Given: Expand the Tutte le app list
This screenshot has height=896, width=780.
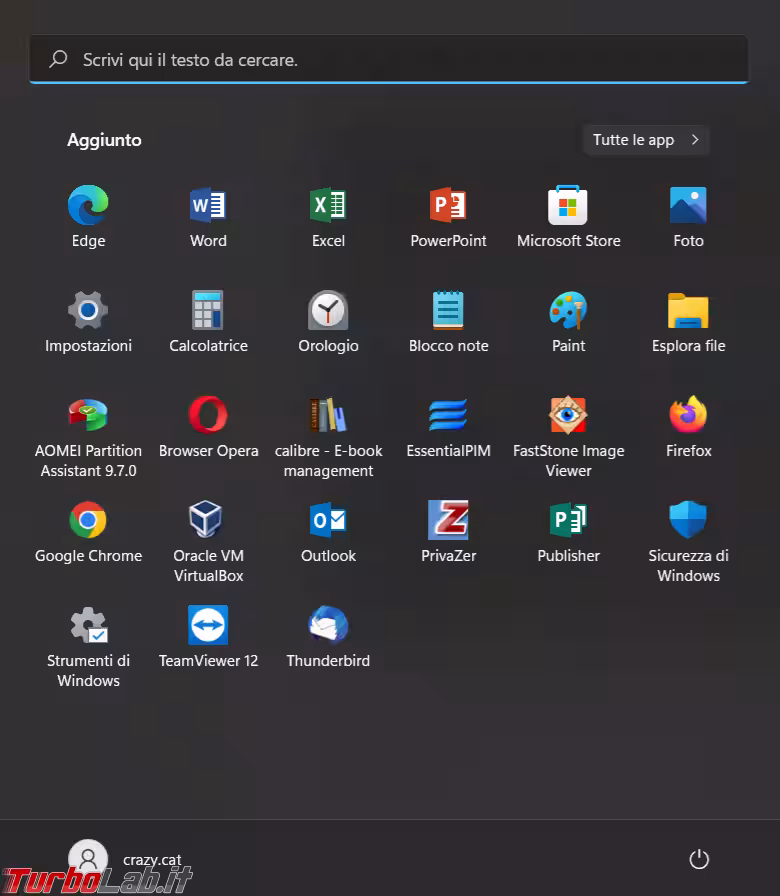Looking at the screenshot, I should (x=645, y=140).
